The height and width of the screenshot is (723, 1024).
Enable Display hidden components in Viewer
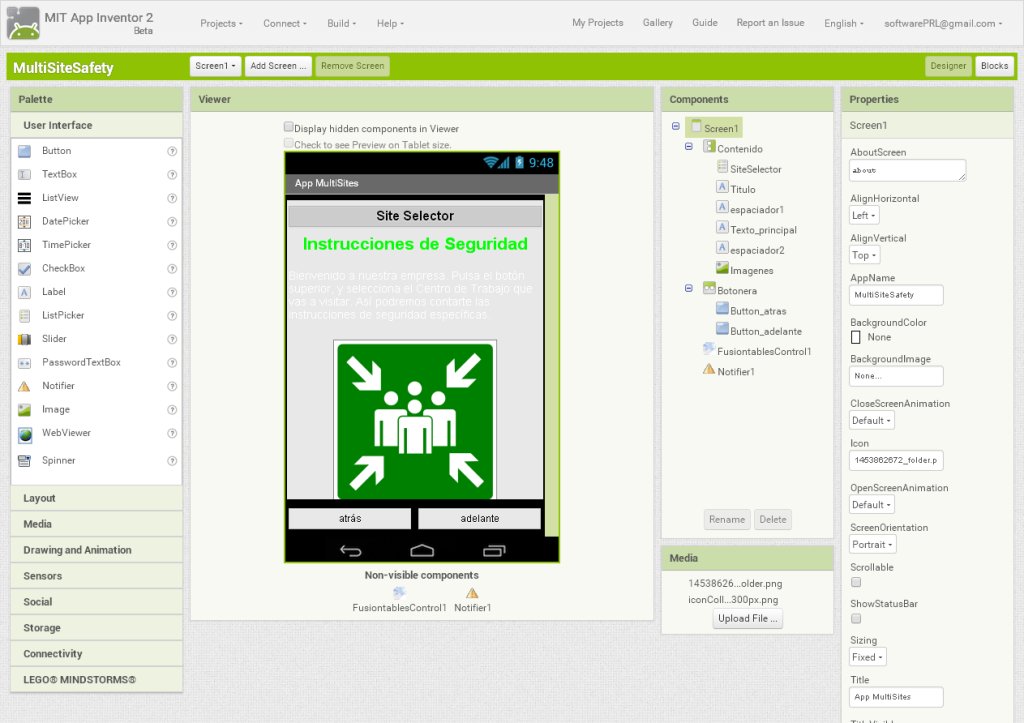click(x=288, y=127)
